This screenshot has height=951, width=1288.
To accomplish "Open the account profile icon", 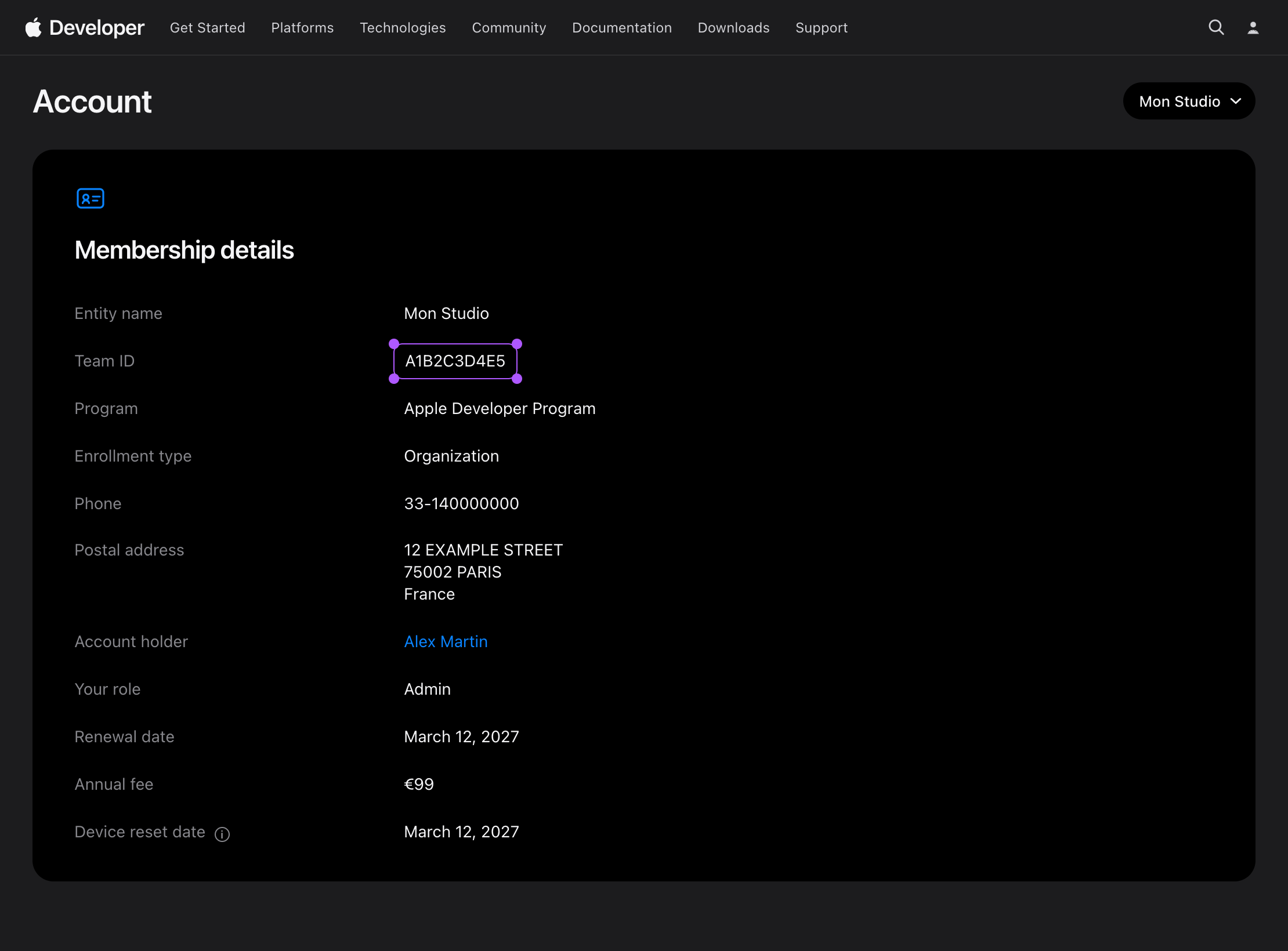I will tap(1253, 27).
